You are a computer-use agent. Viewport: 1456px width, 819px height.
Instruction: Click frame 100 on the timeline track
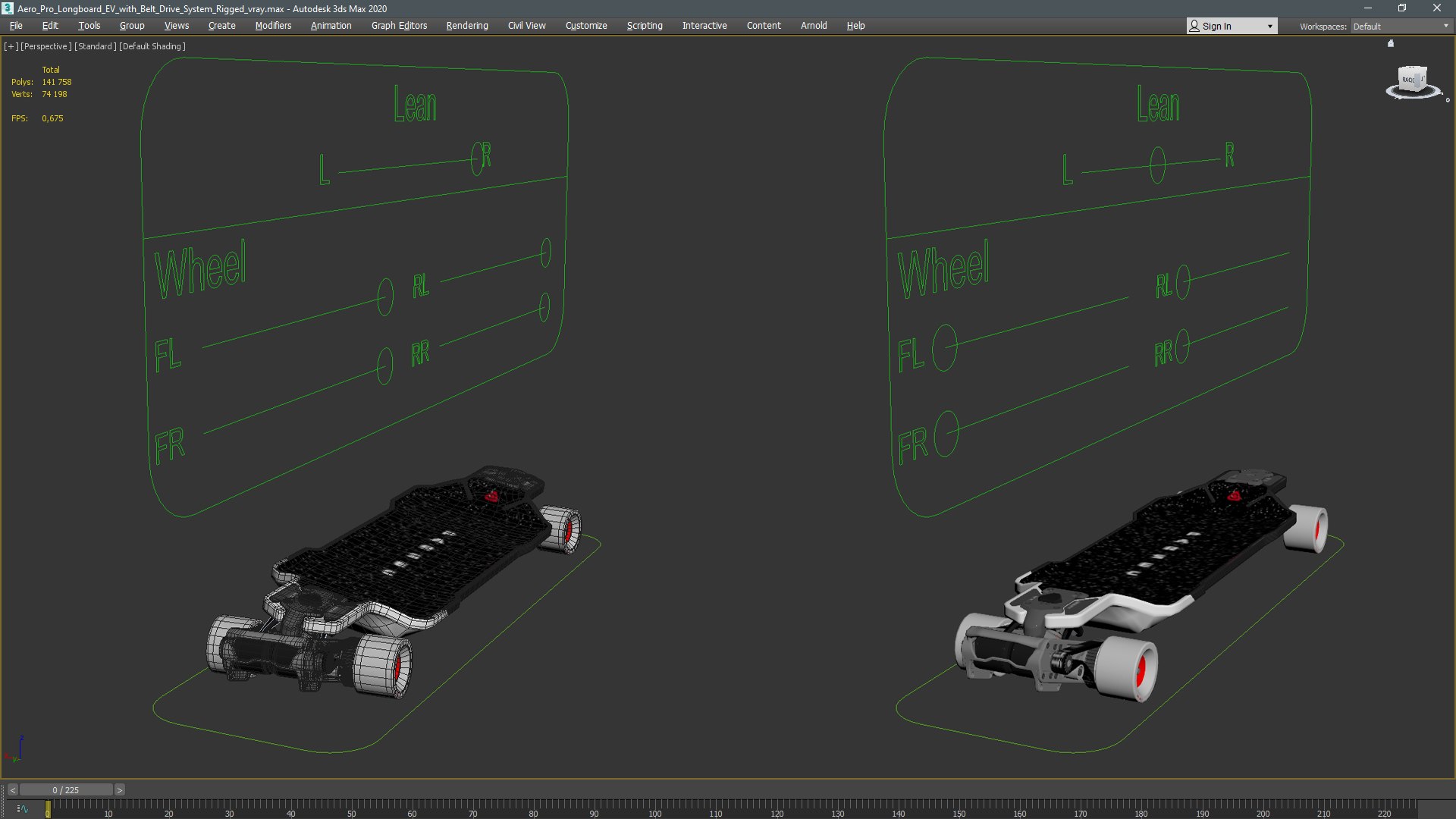click(x=654, y=807)
